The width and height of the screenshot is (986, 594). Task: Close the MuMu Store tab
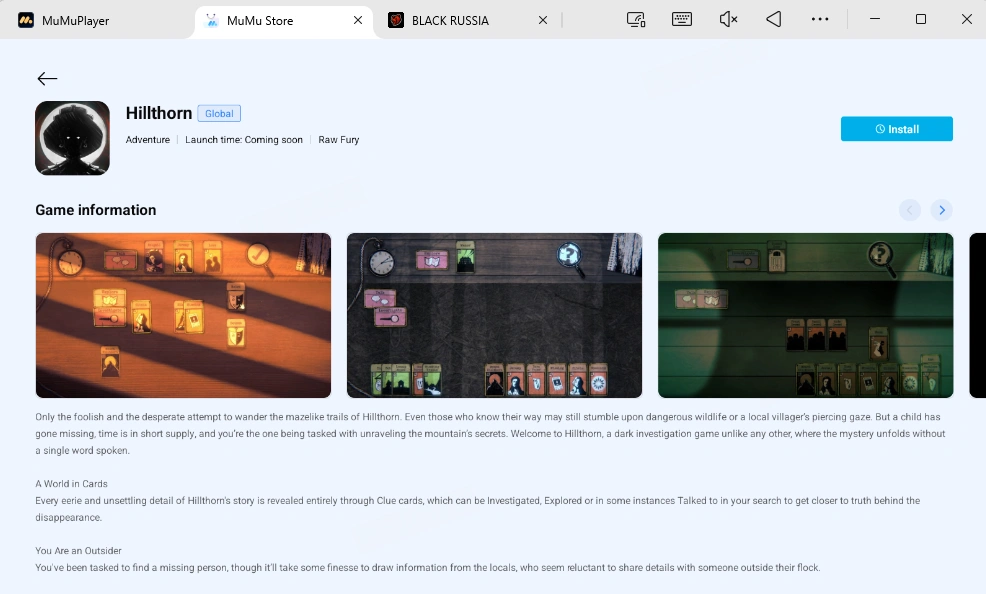click(358, 20)
